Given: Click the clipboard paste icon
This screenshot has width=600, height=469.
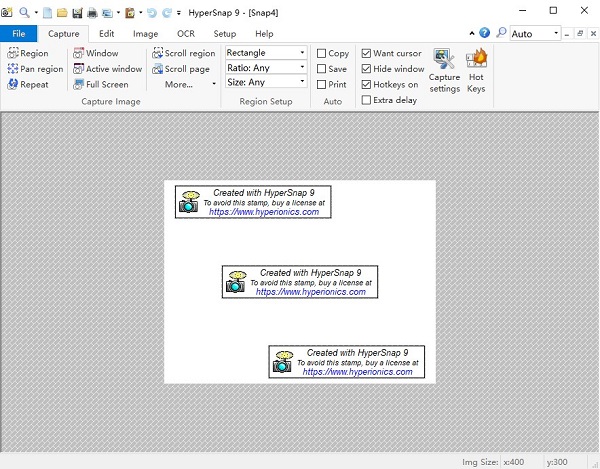Looking at the screenshot, I should pyautogui.click(x=130, y=13).
